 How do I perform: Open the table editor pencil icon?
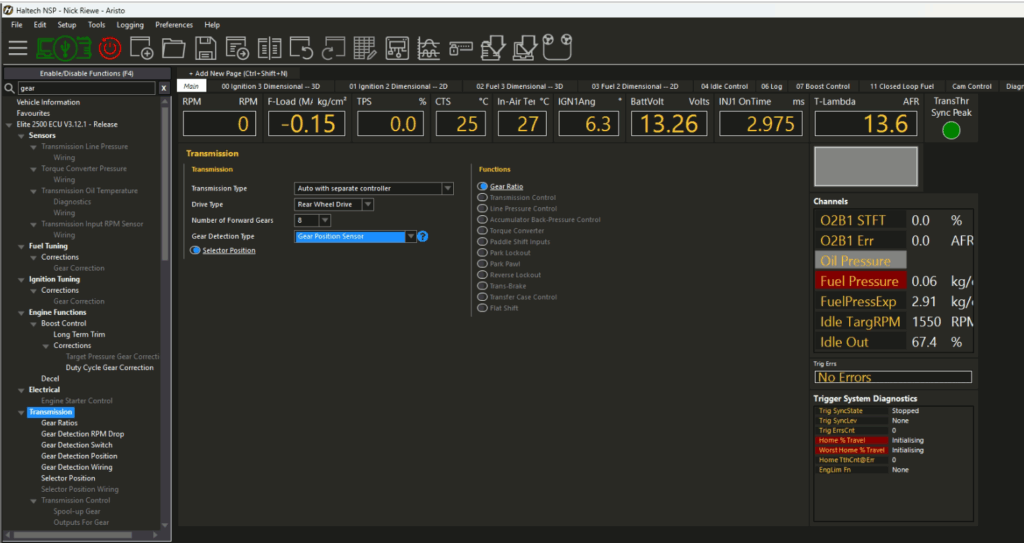click(x=365, y=48)
